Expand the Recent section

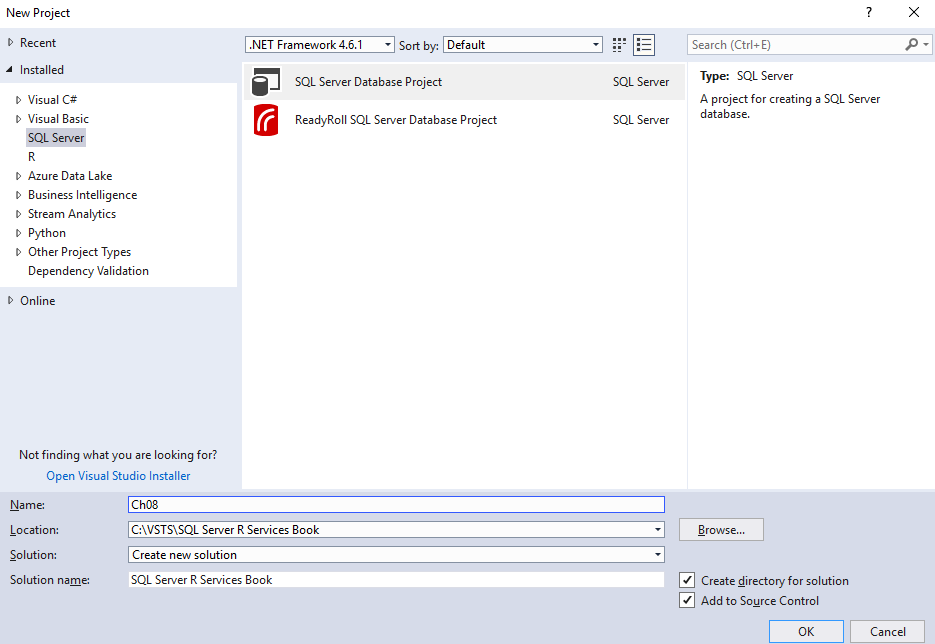tap(10, 42)
